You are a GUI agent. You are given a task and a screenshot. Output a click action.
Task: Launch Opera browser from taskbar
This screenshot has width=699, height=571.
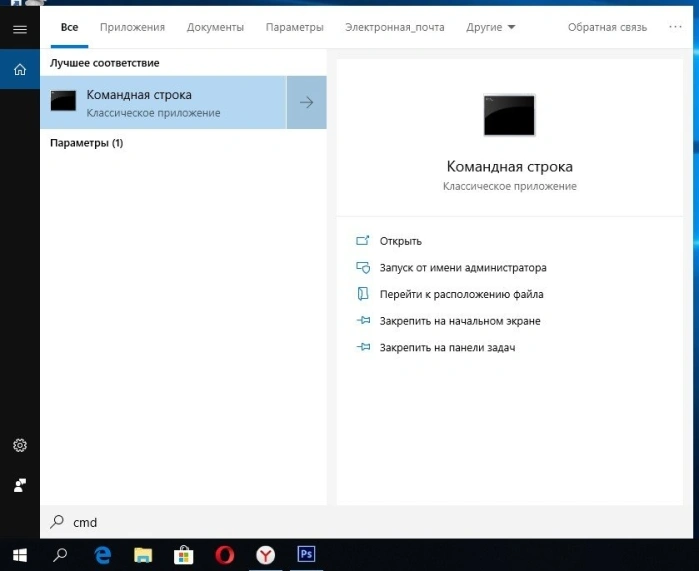(x=224, y=555)
